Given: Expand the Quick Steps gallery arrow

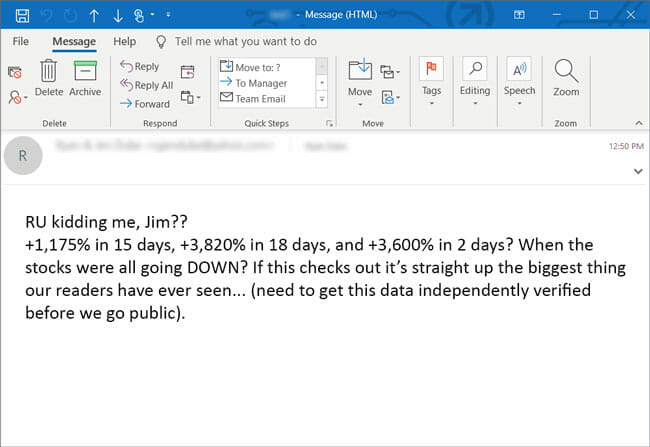Looking at the screenshot, I should click(x=321, y=99).
